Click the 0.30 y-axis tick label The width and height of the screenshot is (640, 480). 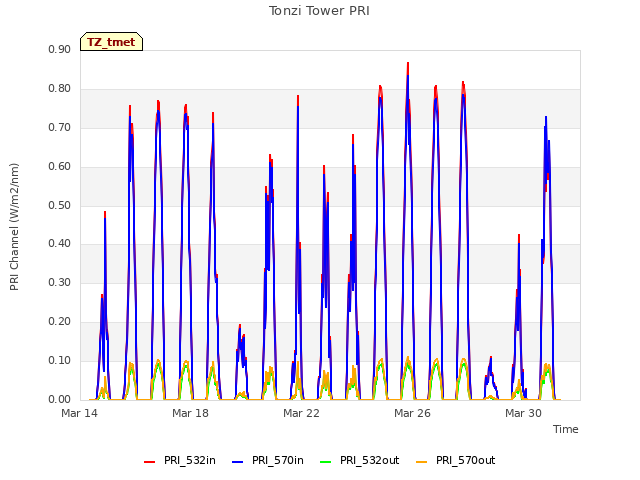pos(60,282)
